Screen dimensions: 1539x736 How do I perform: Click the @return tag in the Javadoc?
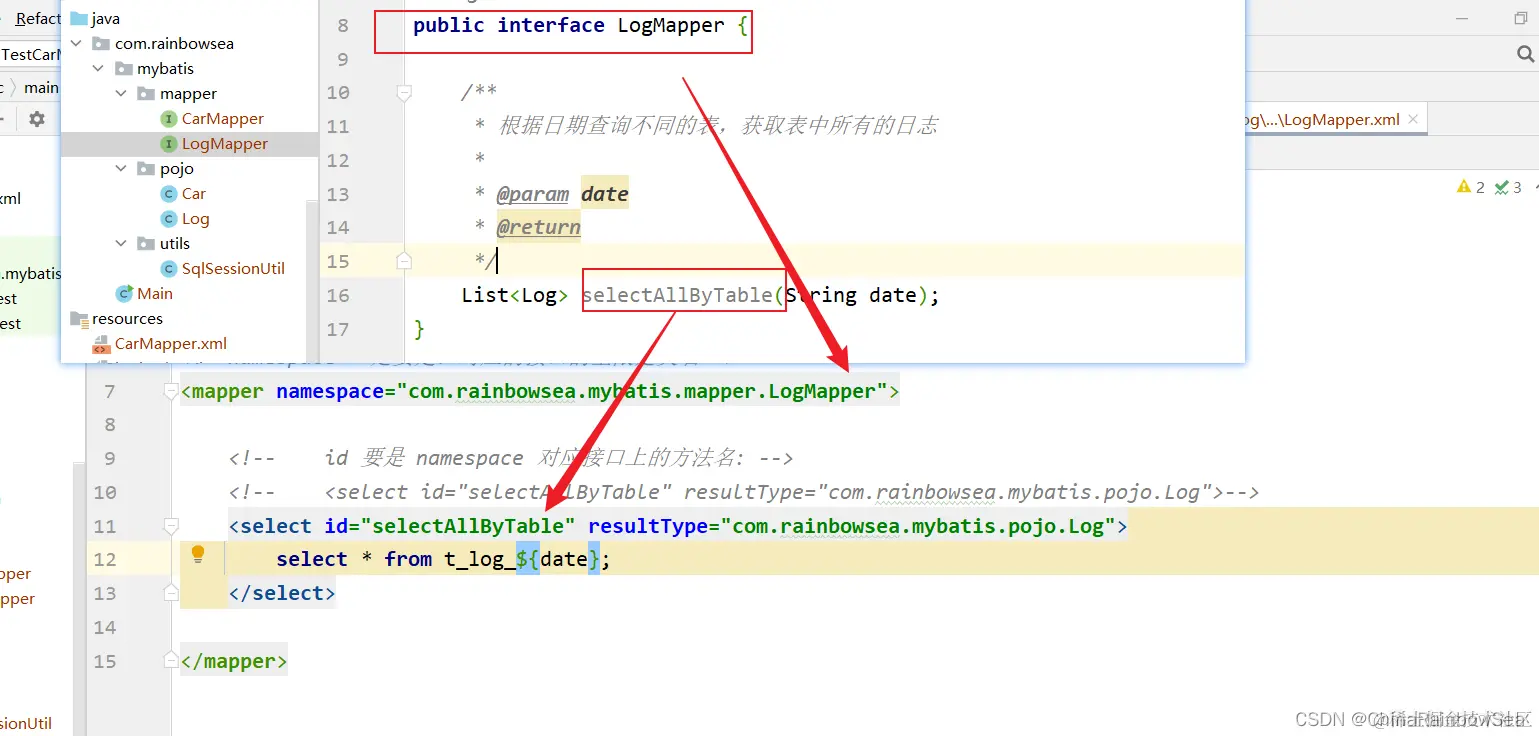click(x=539, y=227)
